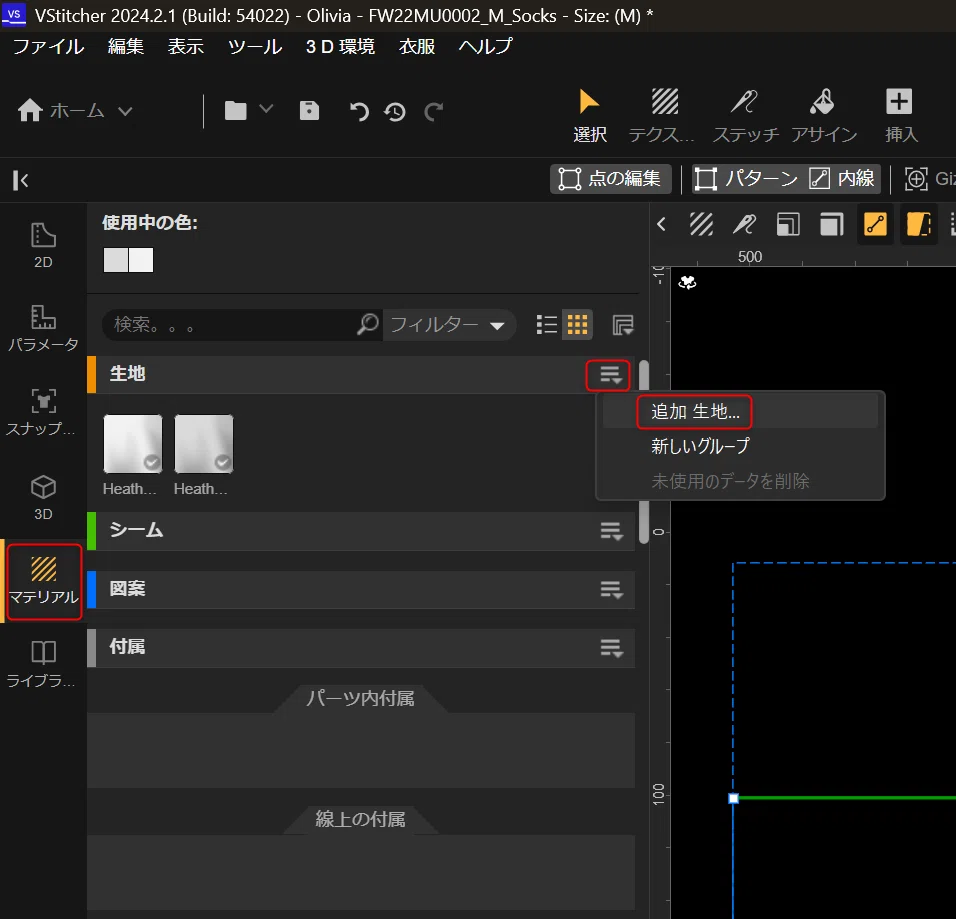Expand the folder dropdown arrow

[x=266, y=109]
